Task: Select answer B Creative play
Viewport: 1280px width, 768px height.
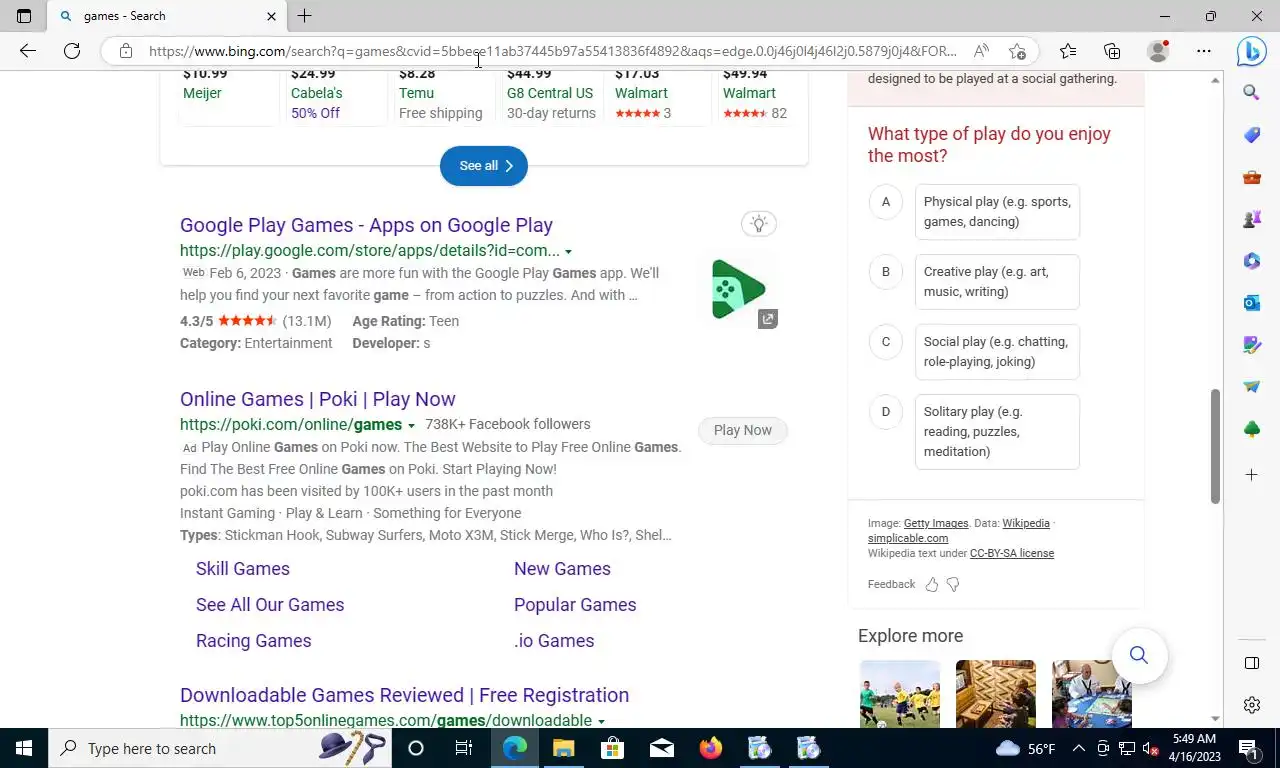Action: tap(997, 282)
